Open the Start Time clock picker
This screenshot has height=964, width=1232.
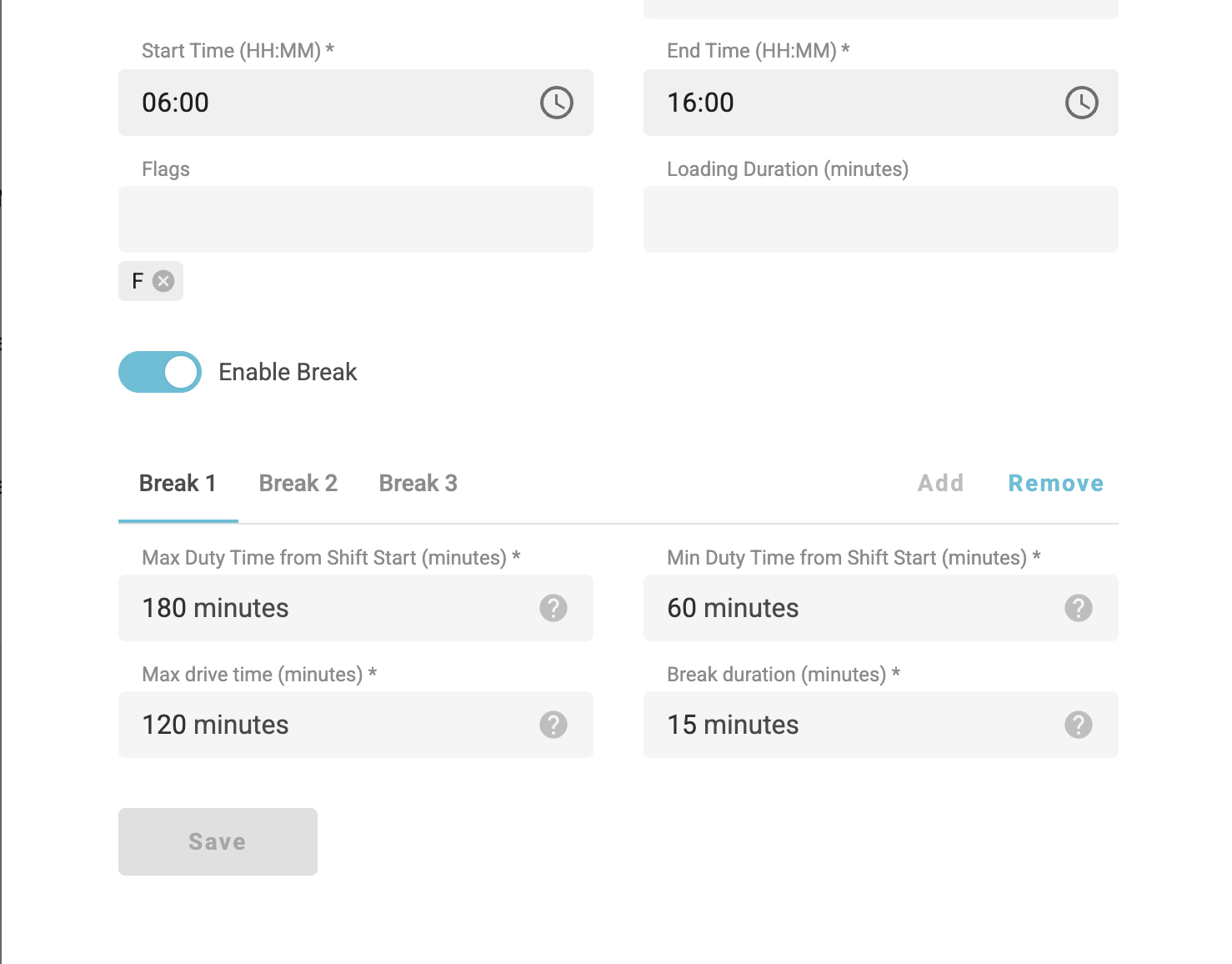coord(556,103)
